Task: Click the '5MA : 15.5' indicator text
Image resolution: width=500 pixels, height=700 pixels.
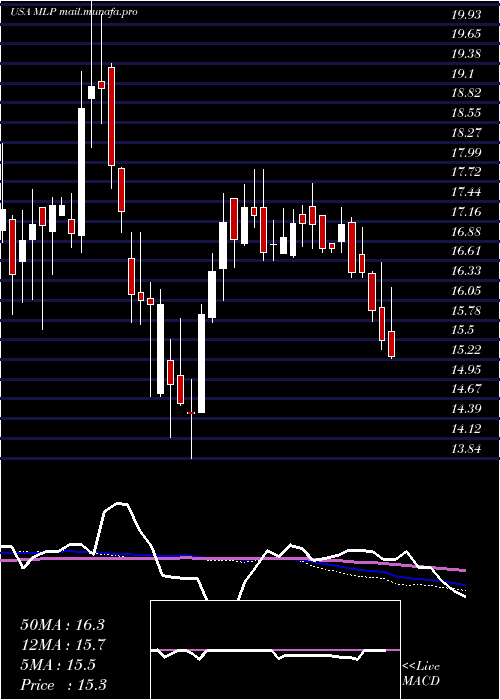Action: [58, 665]
